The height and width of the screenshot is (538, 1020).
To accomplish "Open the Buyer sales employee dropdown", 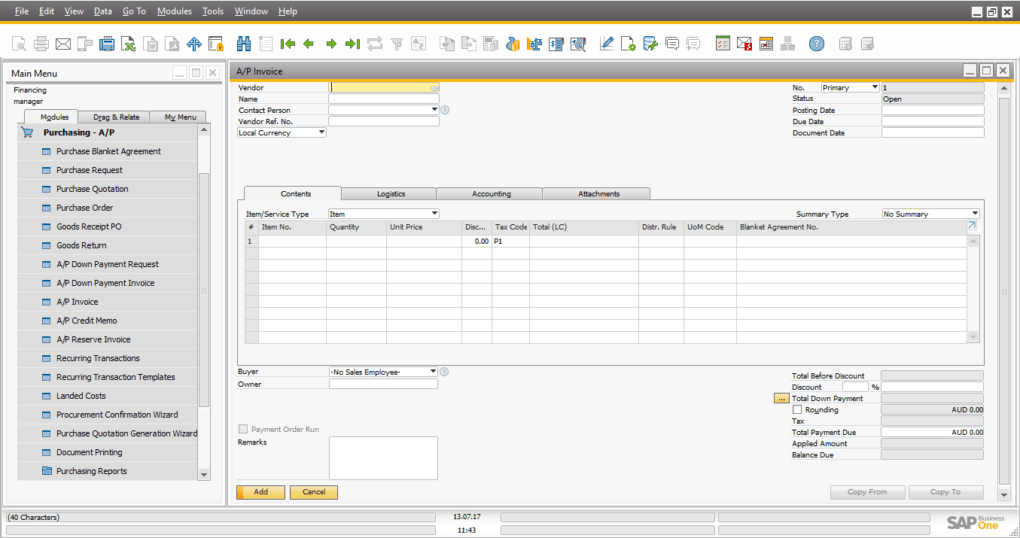I will tap(433, 371).
